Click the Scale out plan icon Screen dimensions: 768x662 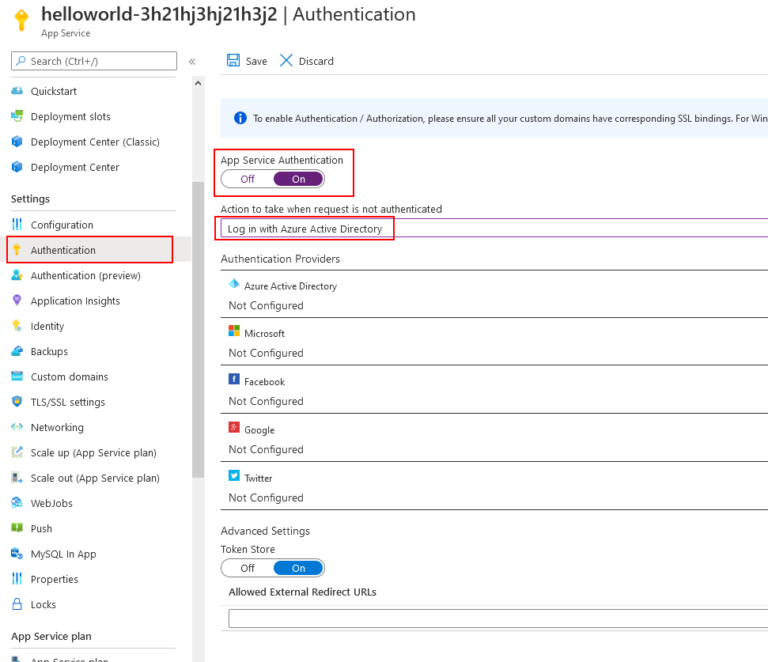(17, 477)
